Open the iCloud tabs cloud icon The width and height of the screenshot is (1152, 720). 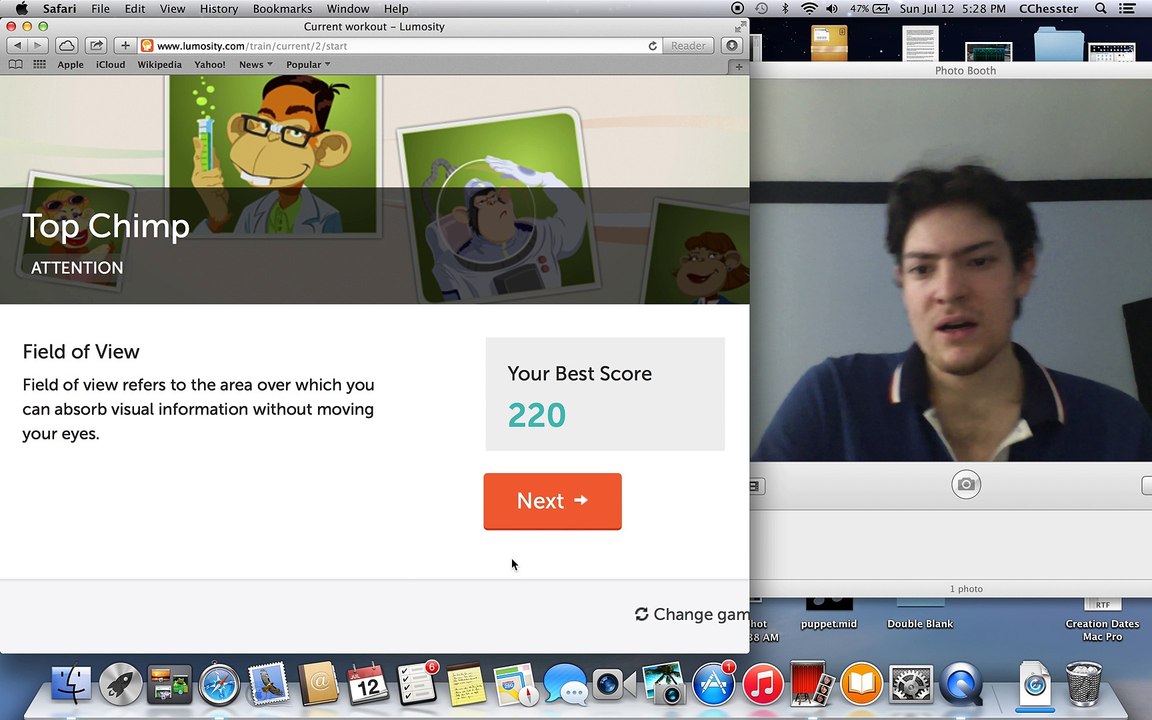67,46
